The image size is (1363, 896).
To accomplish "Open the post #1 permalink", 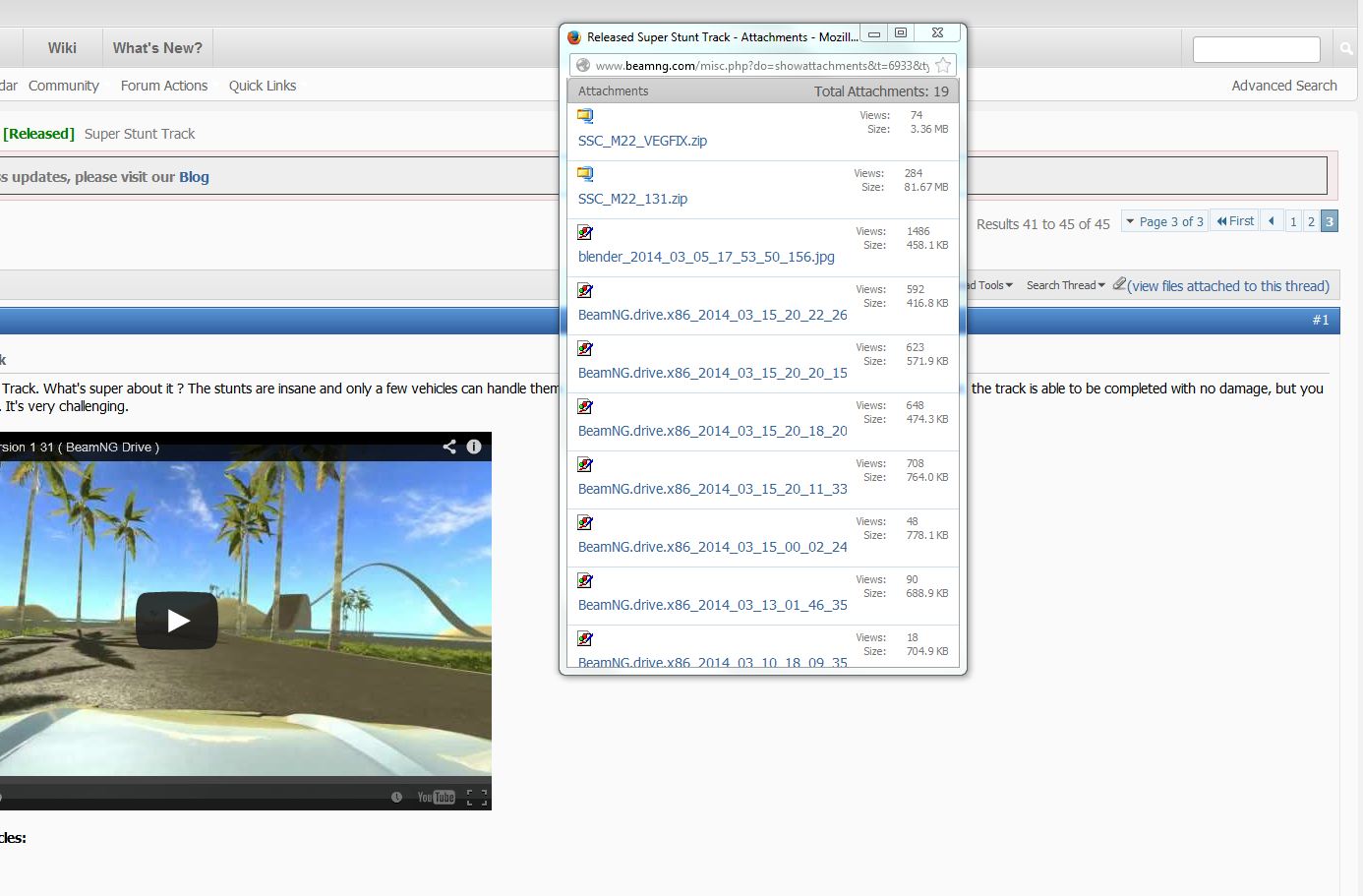I will 1321,320.
